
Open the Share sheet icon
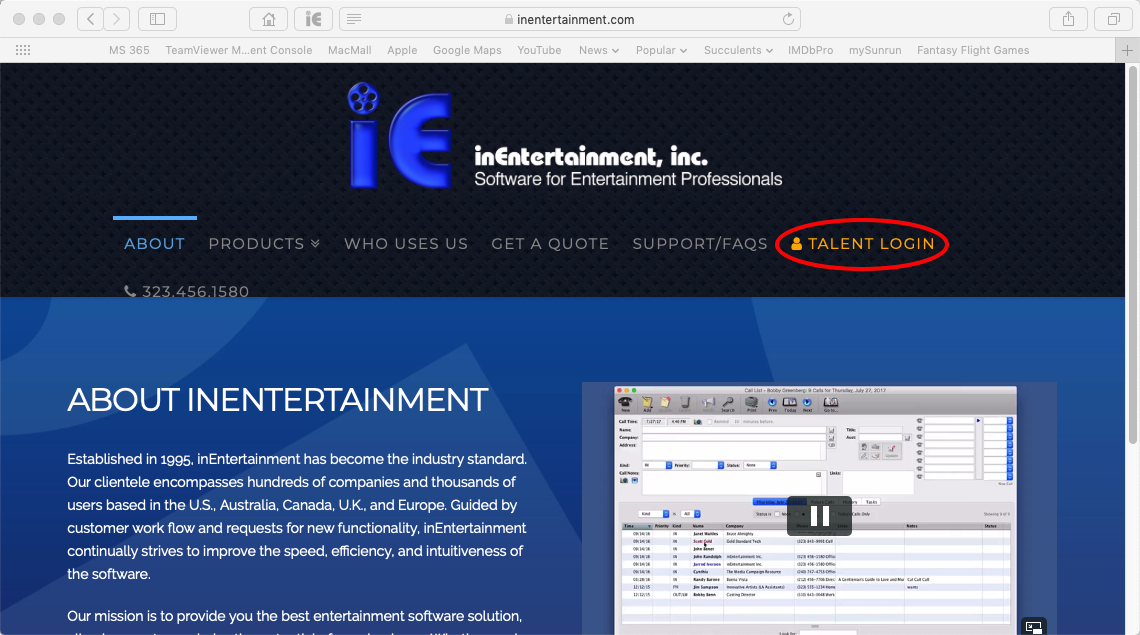[x=1068, y=19]
